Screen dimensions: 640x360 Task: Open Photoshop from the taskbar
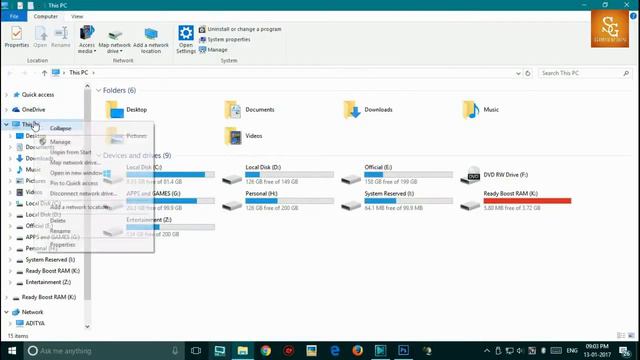[x=403, y=351]
